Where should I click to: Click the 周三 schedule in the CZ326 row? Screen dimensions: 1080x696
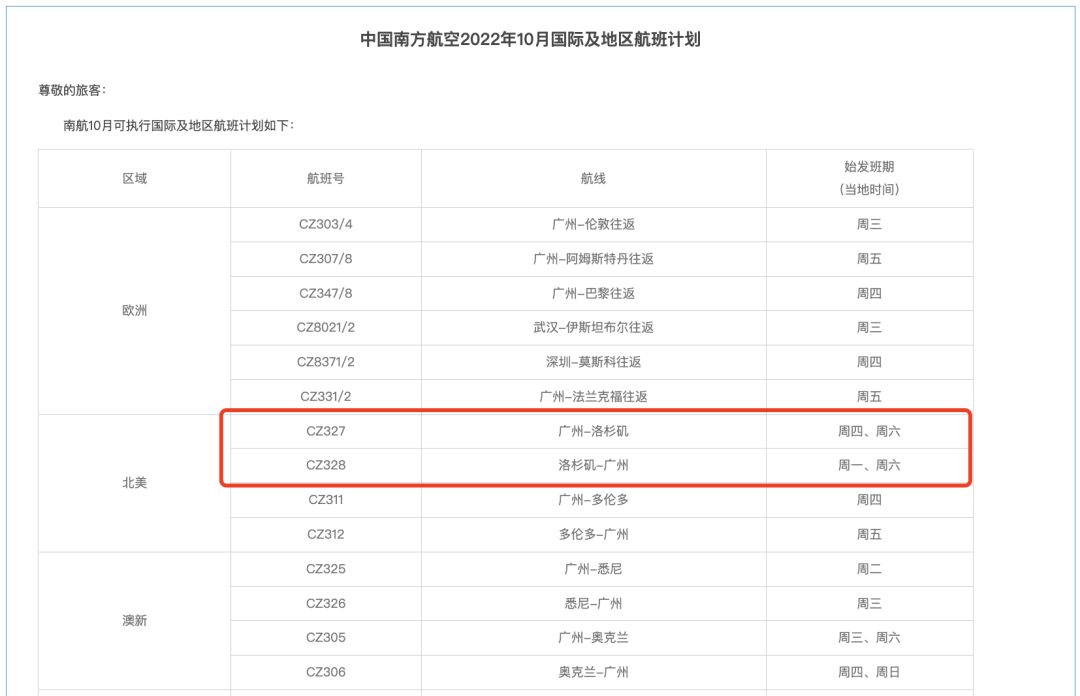869,603
